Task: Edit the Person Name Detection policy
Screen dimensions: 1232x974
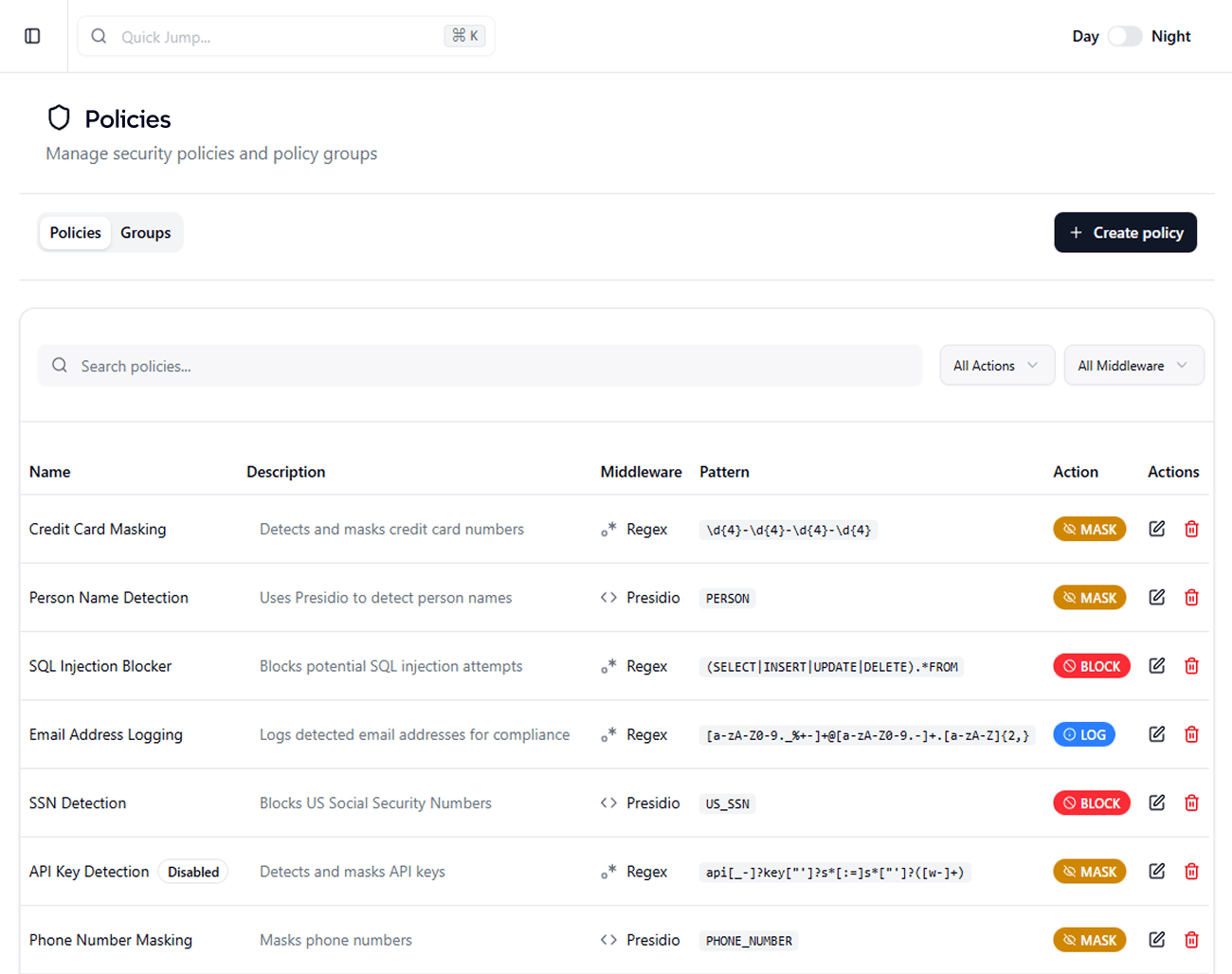Action: pos(1157,597)
